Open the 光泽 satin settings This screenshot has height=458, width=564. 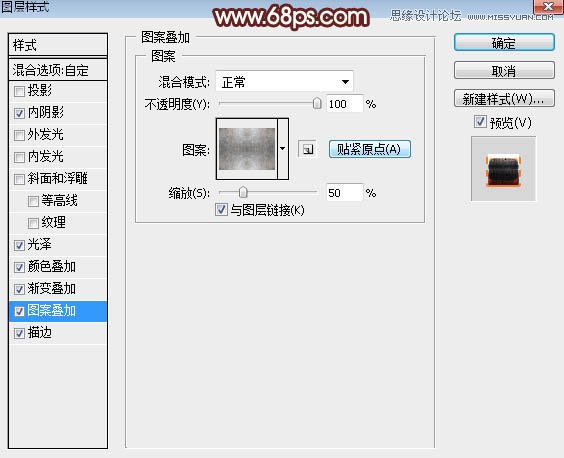click(40, 244)
